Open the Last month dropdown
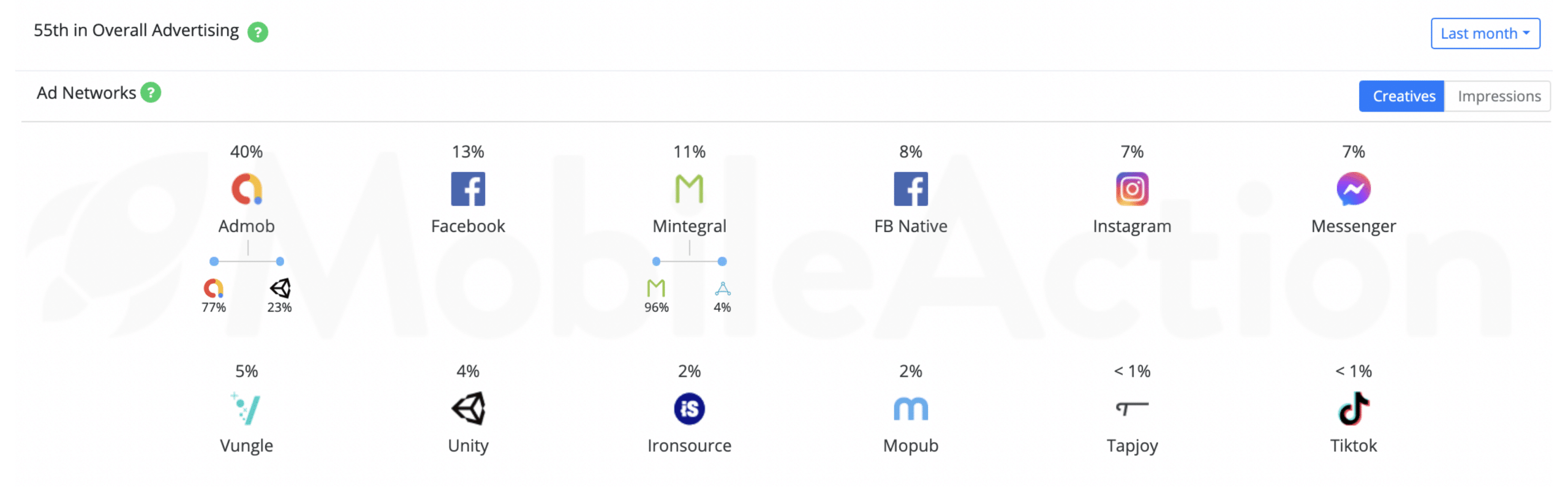Viewport: 1568px width, 487px height. (x=1485, y=33)
